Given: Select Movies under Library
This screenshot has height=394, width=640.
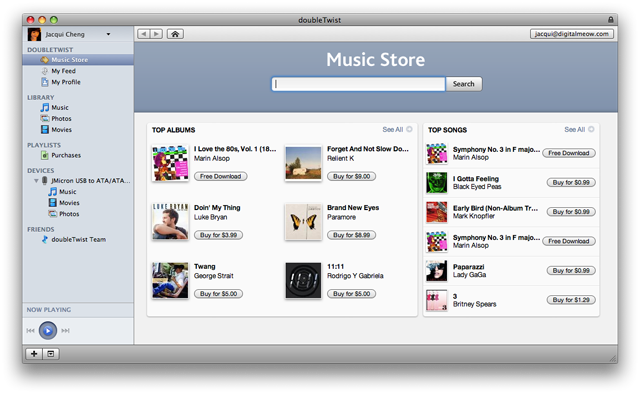Looking at the screenshot, I should point(61,129).
